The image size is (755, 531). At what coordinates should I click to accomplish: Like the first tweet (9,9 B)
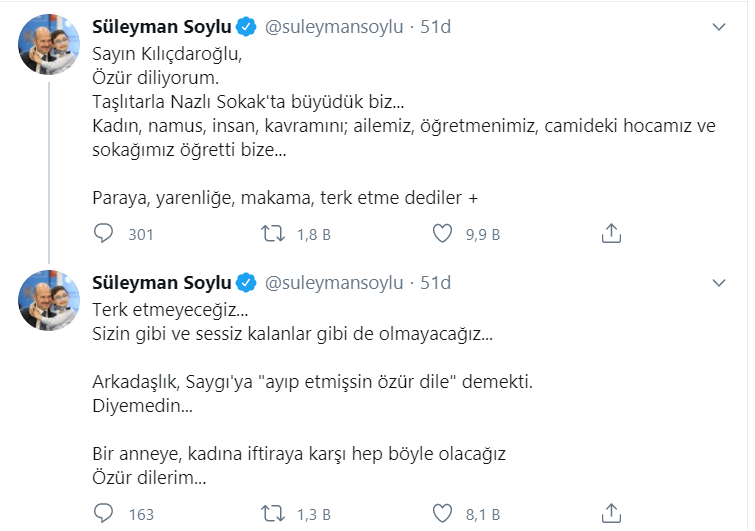point(444,233)
